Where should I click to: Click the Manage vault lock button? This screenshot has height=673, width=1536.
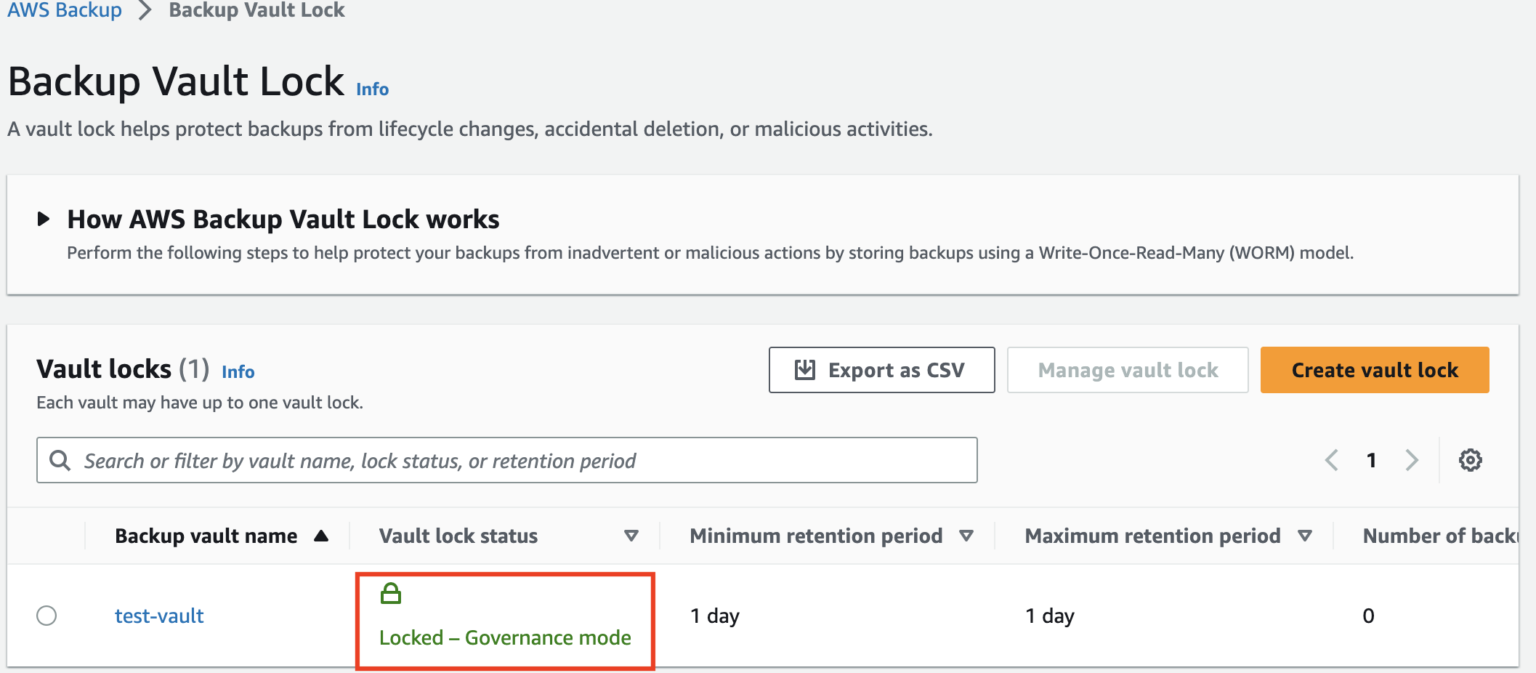coord(1128,369)
